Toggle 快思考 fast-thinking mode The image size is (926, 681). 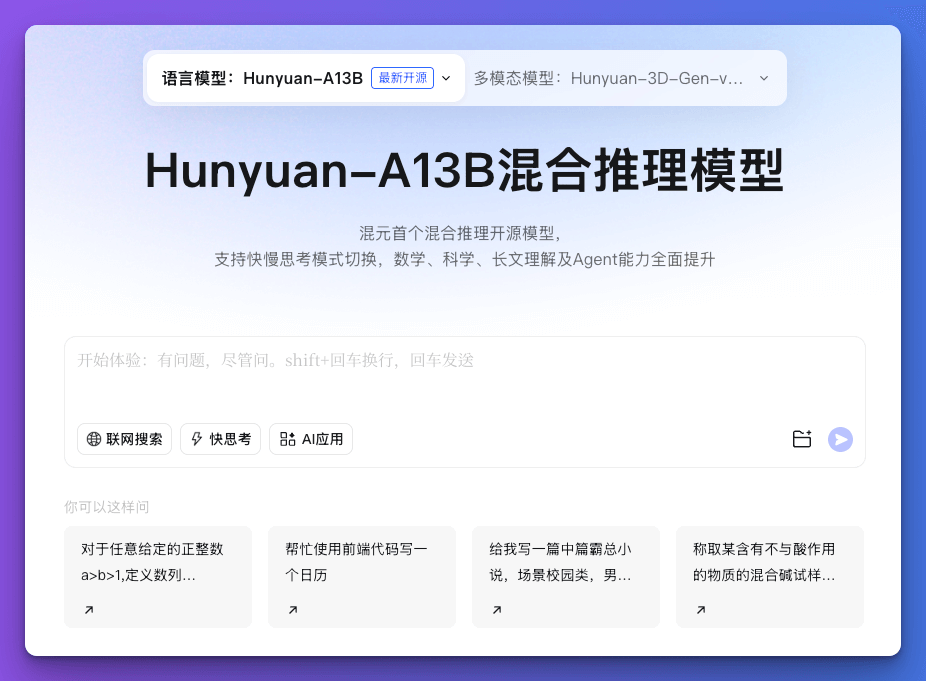click(220, 439)
